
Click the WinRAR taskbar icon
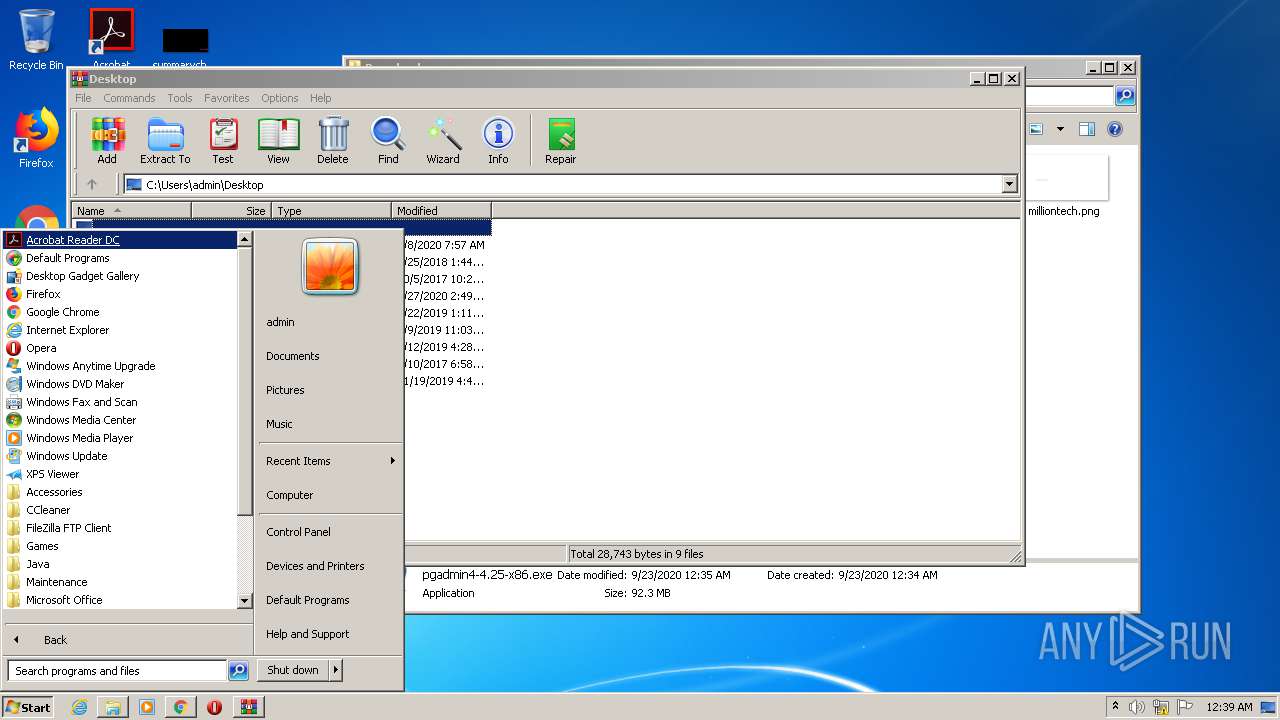pos(248,707)
